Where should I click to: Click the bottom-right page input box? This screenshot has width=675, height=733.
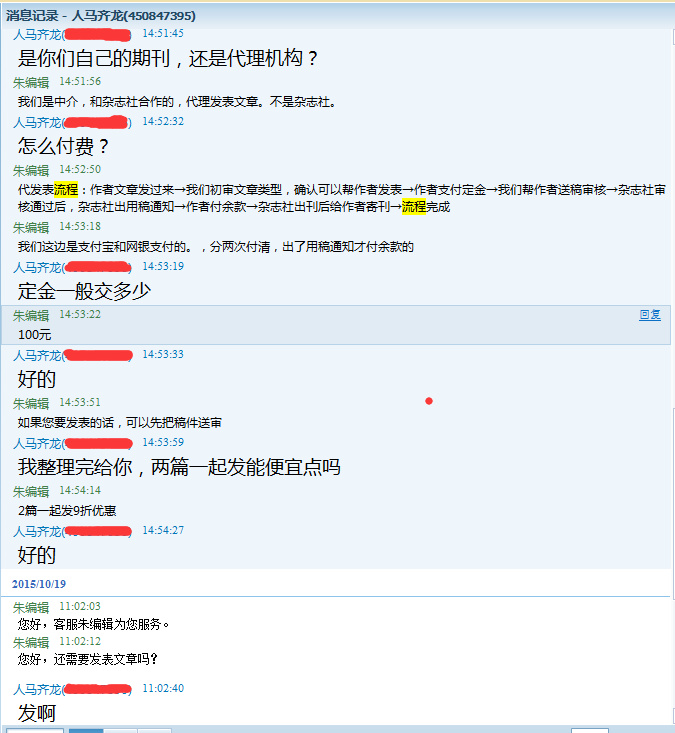pyautogui.click(x=589, y=730)
